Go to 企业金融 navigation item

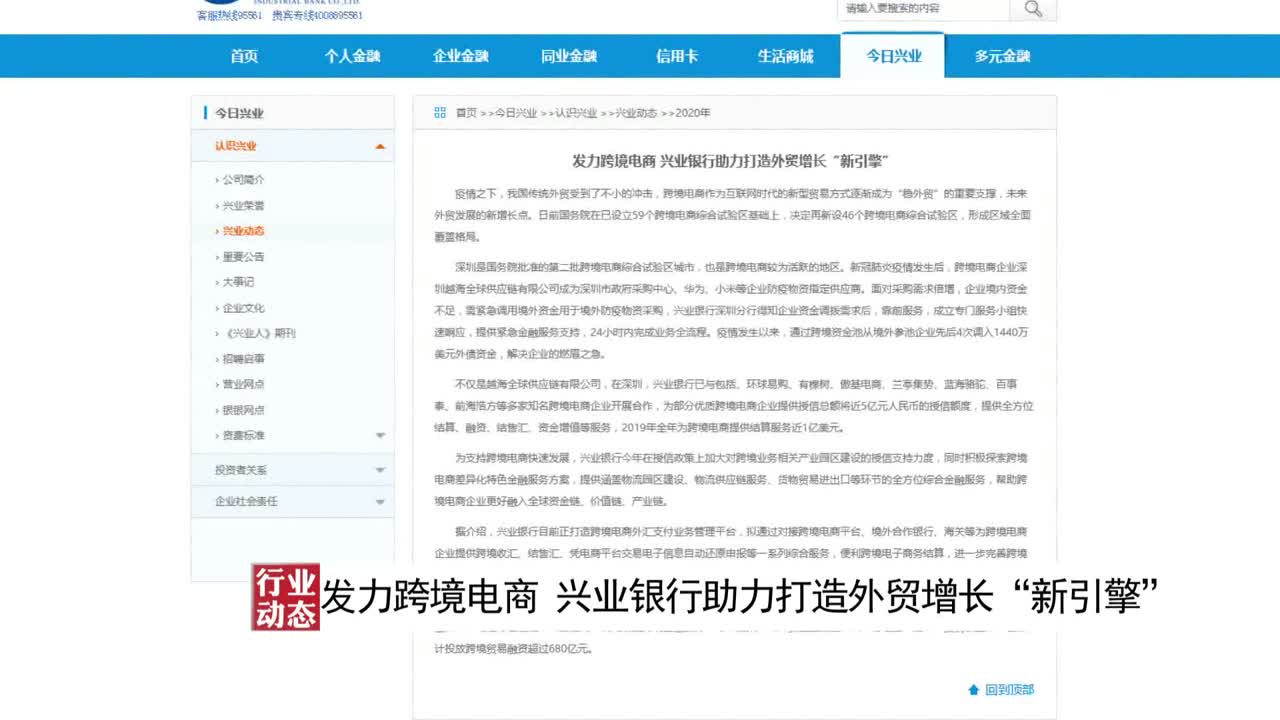point(460,56)
